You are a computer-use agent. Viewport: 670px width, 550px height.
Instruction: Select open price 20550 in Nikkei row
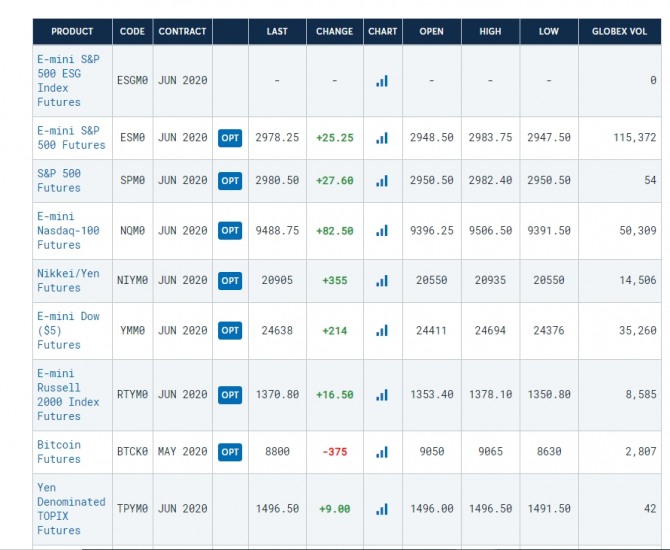click(x=432, y=280)
